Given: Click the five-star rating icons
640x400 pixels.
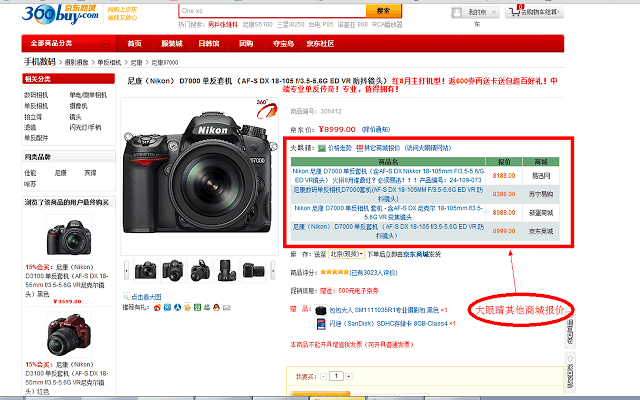Looking at the screenshot, I should 335,272.
